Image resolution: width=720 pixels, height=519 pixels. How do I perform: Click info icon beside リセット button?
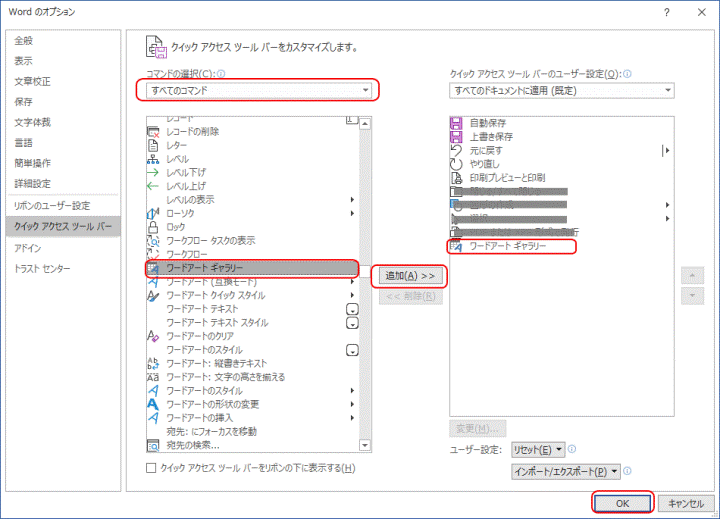[x=572, y=449]
